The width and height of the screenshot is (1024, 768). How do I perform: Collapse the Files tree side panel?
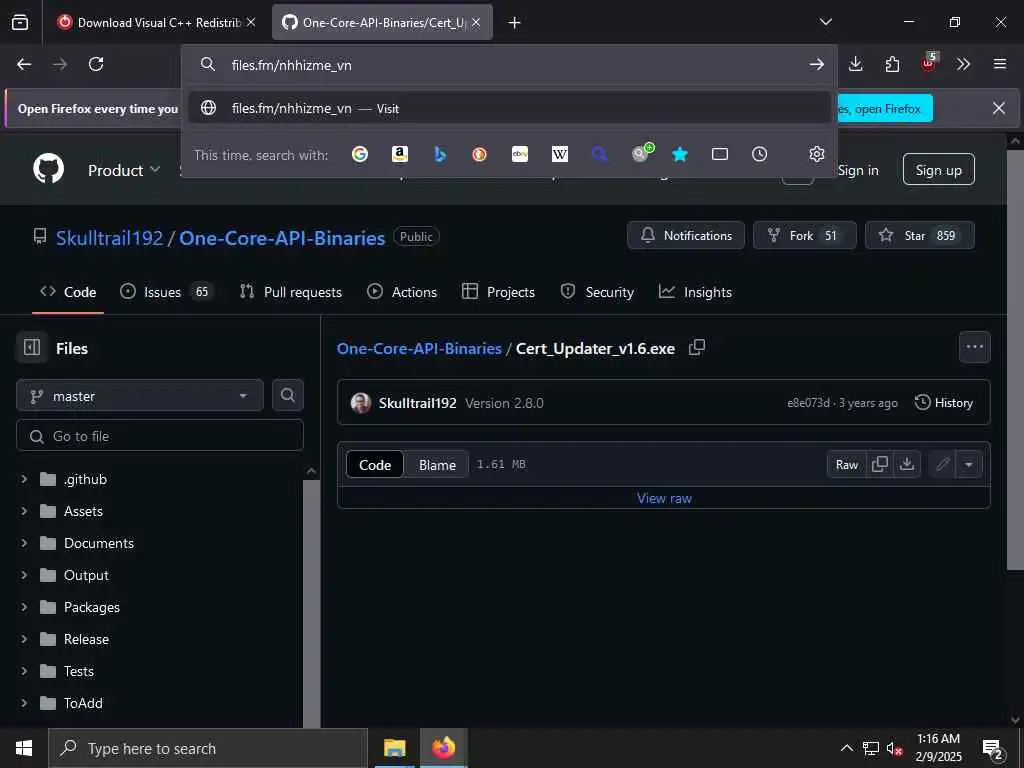coord(32,347)
